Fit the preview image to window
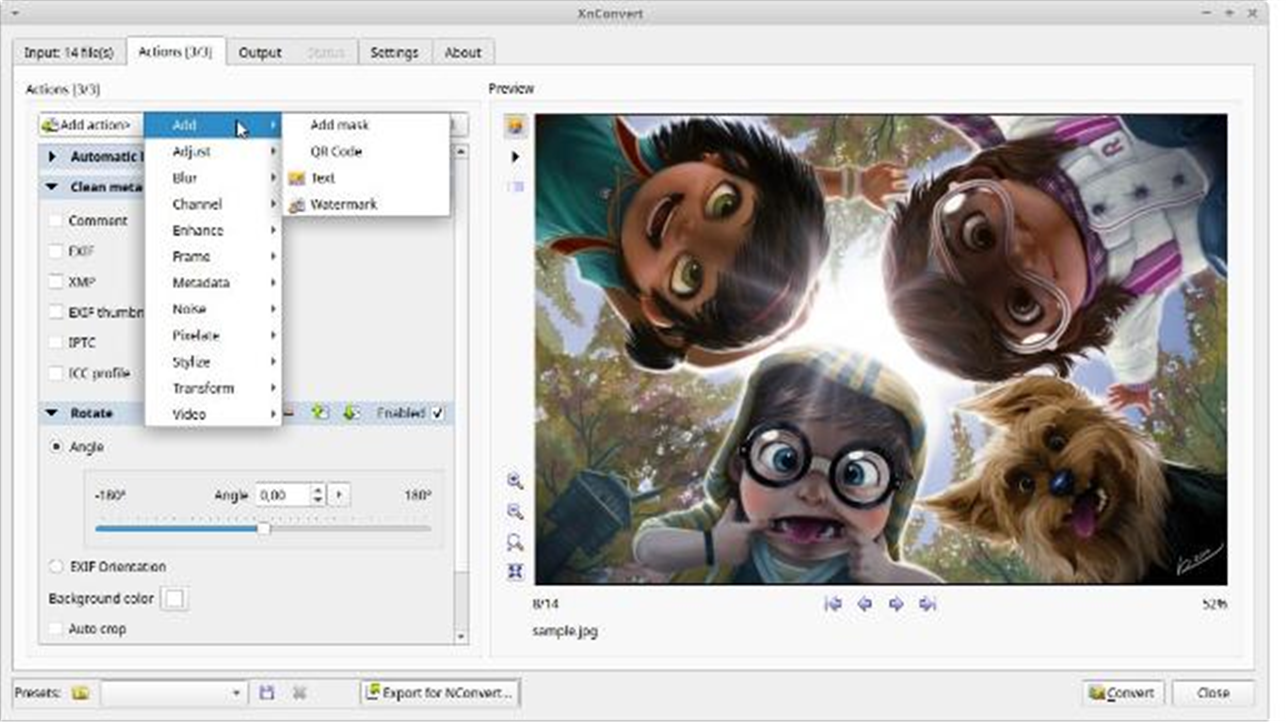 pos(515,572)
